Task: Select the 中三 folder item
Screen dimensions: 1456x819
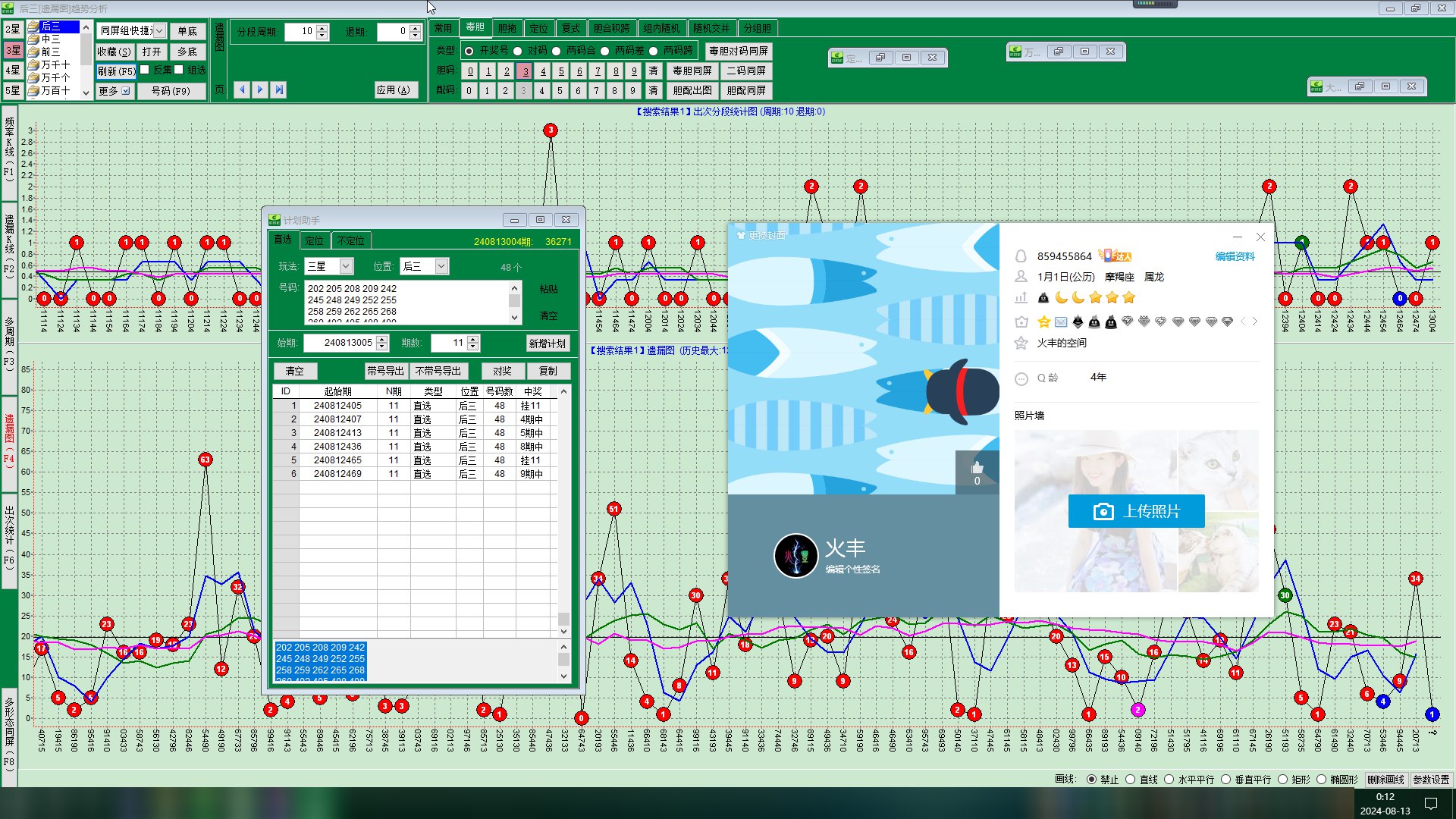Action: tap(50, 39)
